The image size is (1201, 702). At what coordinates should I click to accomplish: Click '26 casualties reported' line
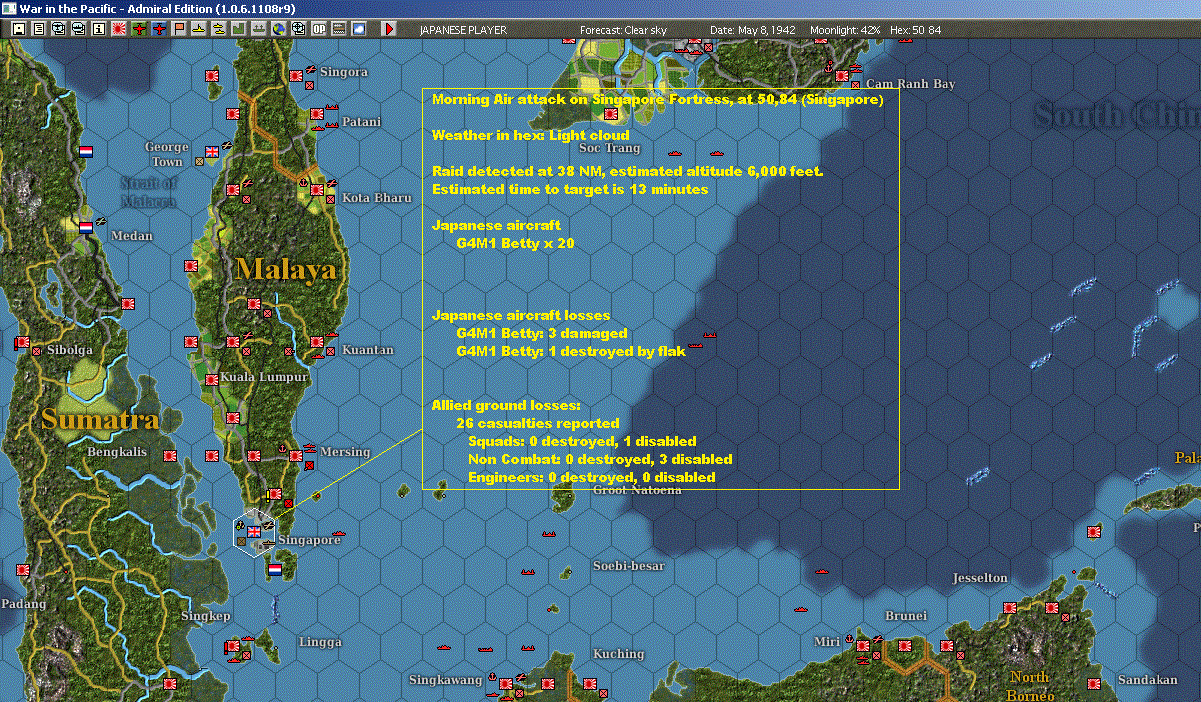(537, 423)
